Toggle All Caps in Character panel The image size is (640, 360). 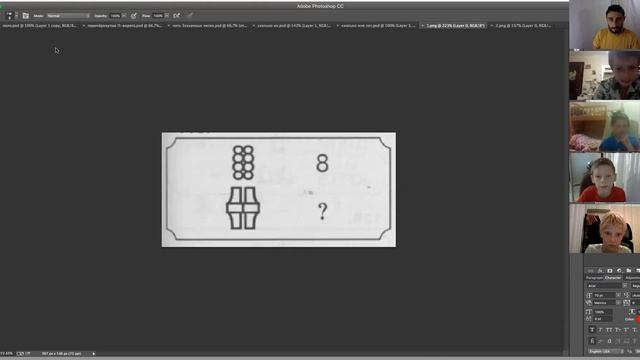click(x=609, y=330)
